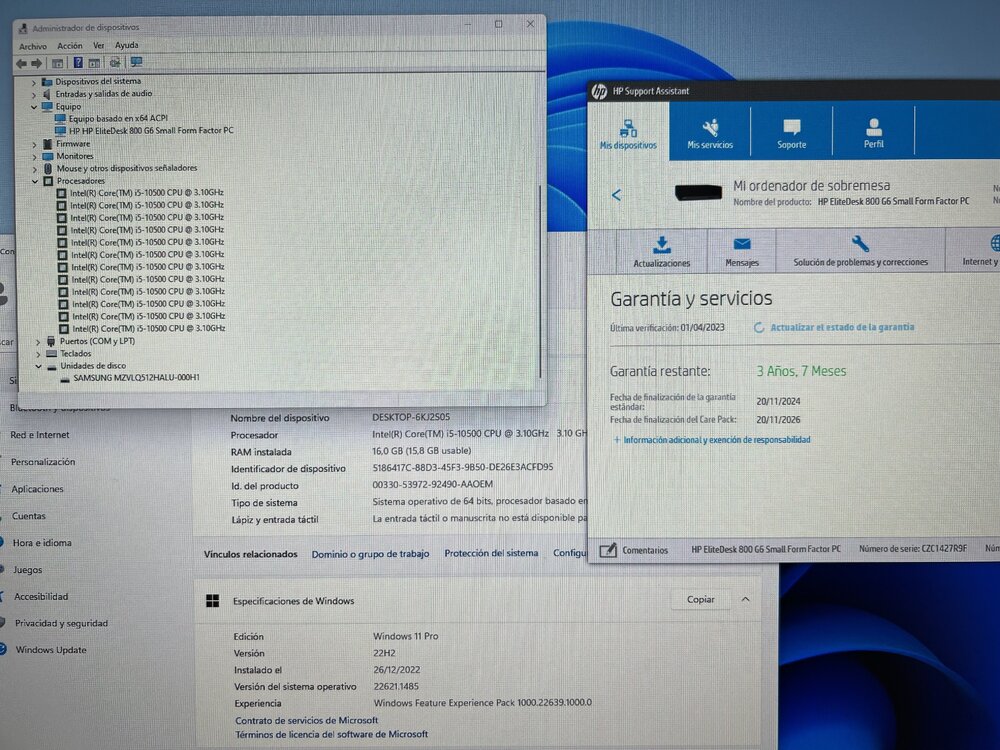The width and height of the screenshot is (1000, 750).
Task: Click the gear toolbar icon in Device Manager
Action: pyautogui.click(x=115, y=62)
